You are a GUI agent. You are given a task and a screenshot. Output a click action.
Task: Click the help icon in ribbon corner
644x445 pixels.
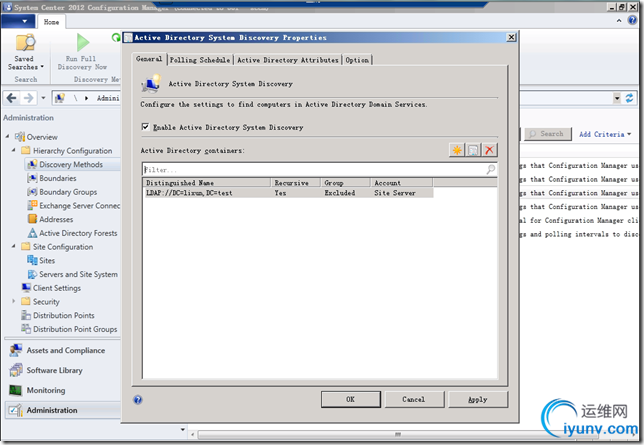pyautogui.click(x=632, y=21)
